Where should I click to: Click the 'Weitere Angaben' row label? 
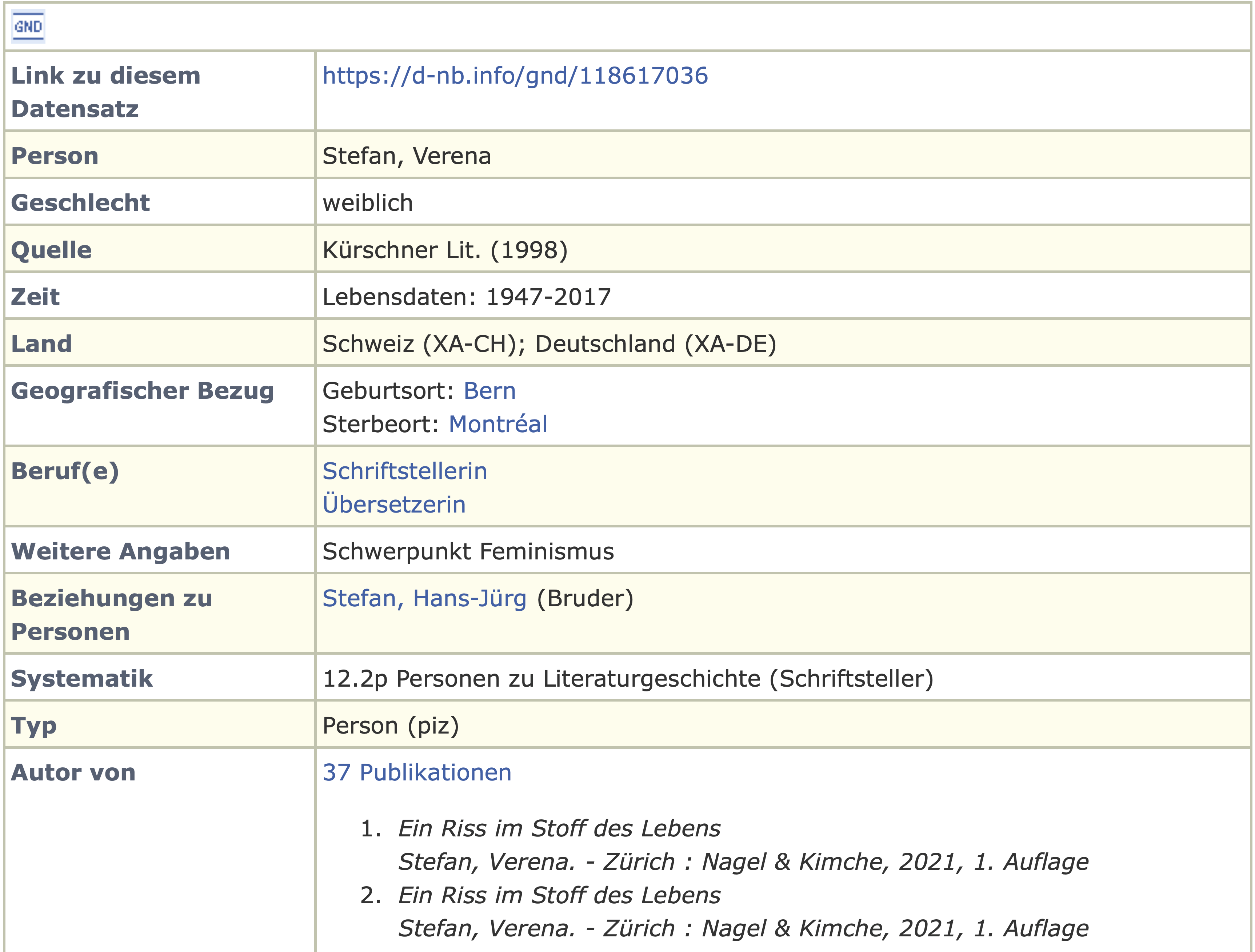[120, 552]
